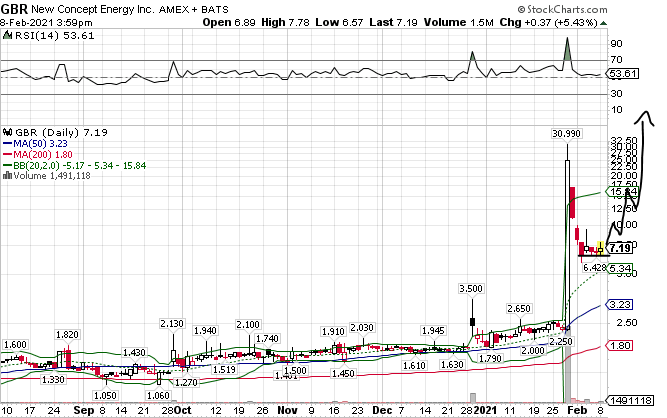Click the Chg +0.37 (+5.43%) value
667x418 pixels.
549,23
